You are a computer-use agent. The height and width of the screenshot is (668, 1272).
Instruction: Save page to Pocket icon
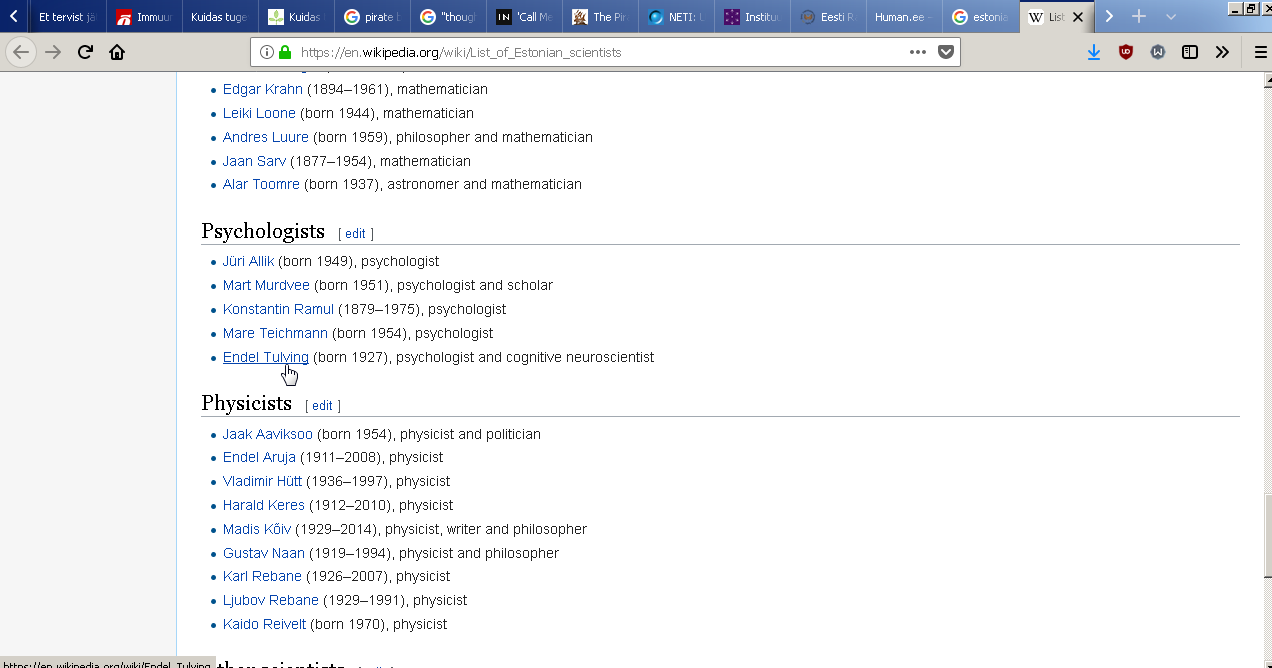[945, 52]
